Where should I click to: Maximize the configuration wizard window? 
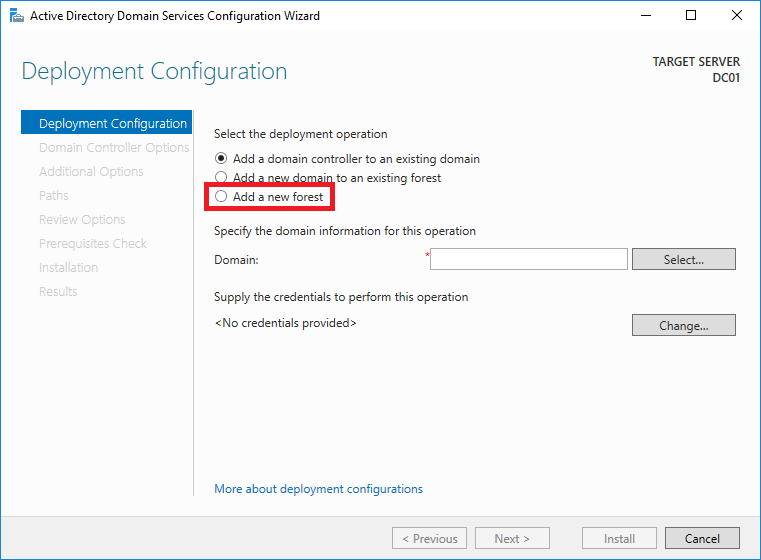691,16
